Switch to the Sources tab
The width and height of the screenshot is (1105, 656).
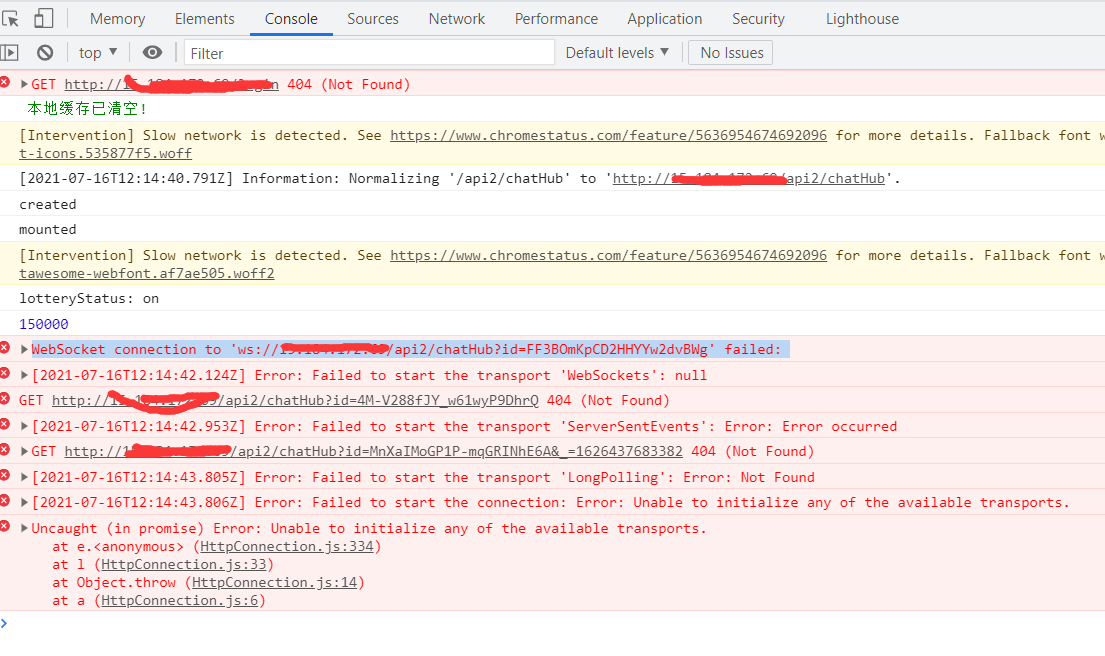[x=372, y=18]
